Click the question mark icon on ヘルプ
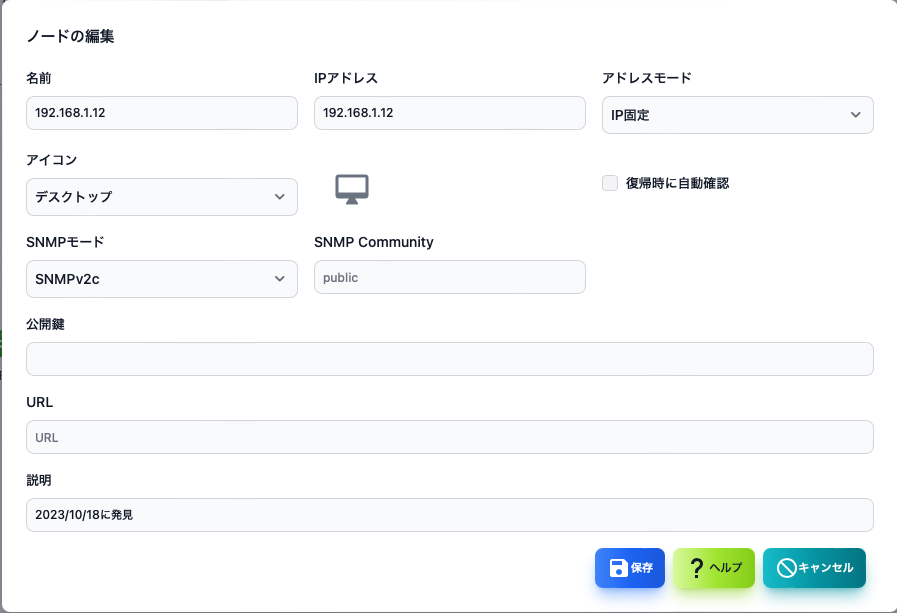The image size is (897, 613). 696,568
